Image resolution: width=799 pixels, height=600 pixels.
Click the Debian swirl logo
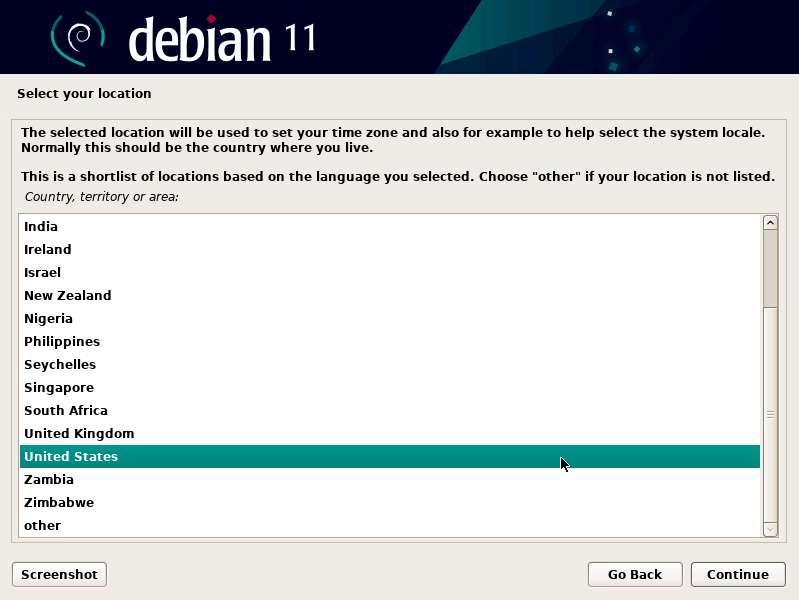click(x=77, y=37)
